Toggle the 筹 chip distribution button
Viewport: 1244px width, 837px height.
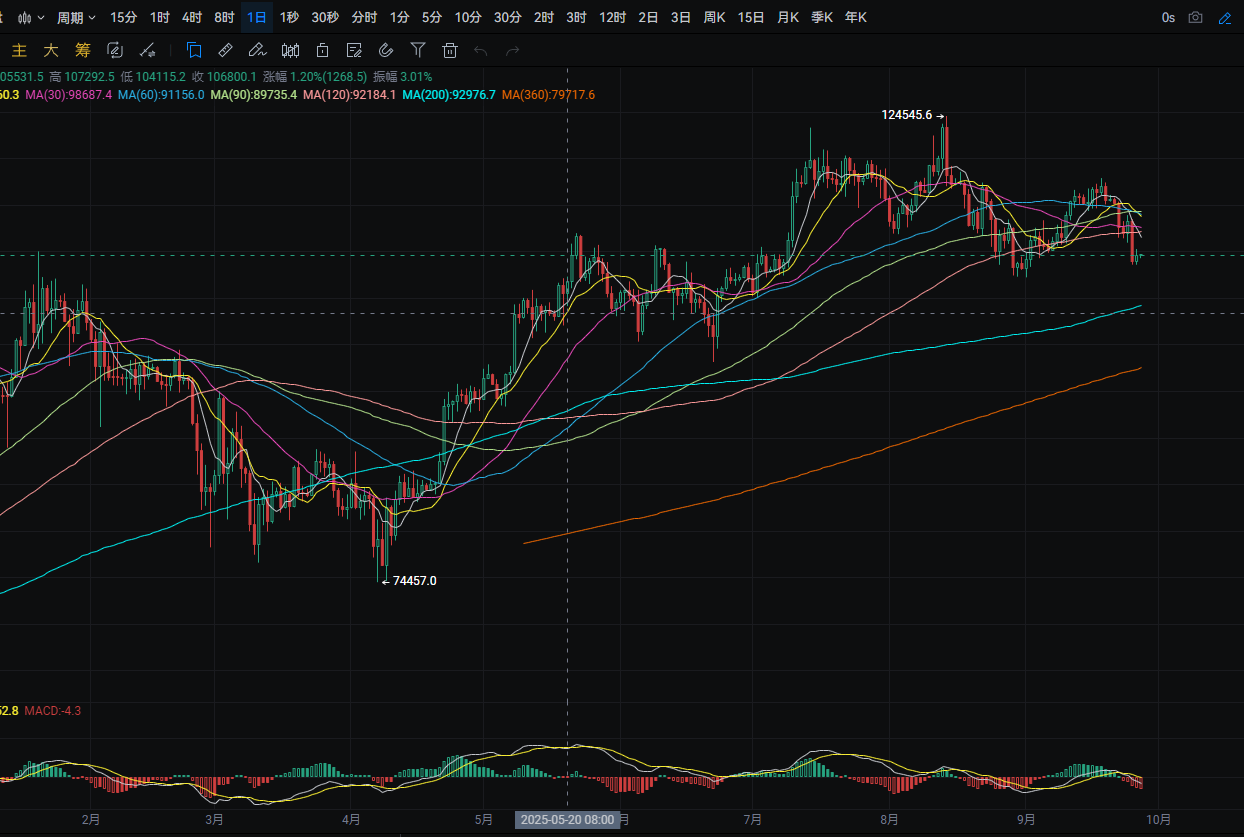click(83, 50)
